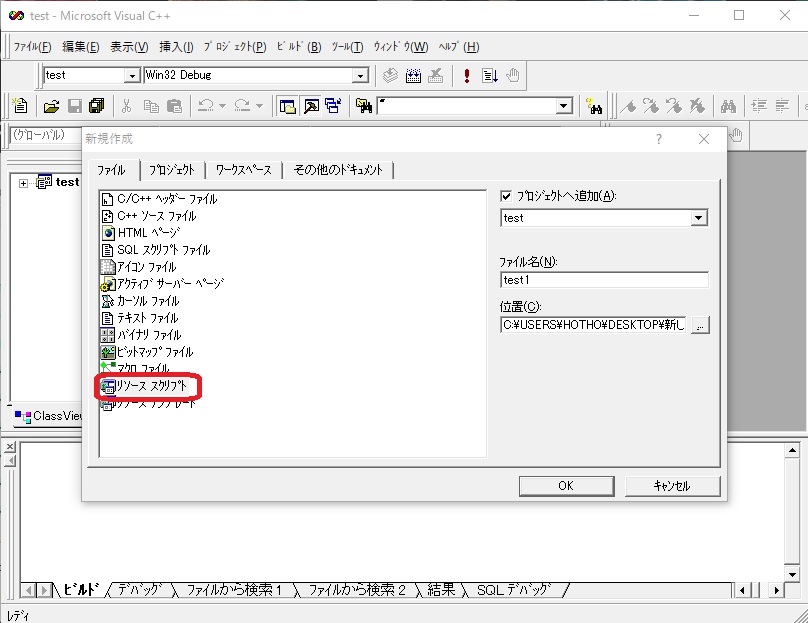Click the Search binoculars with lightbulb icon
Image resolution: width=808 pixels, height=623 pixels.
(594, 106)
